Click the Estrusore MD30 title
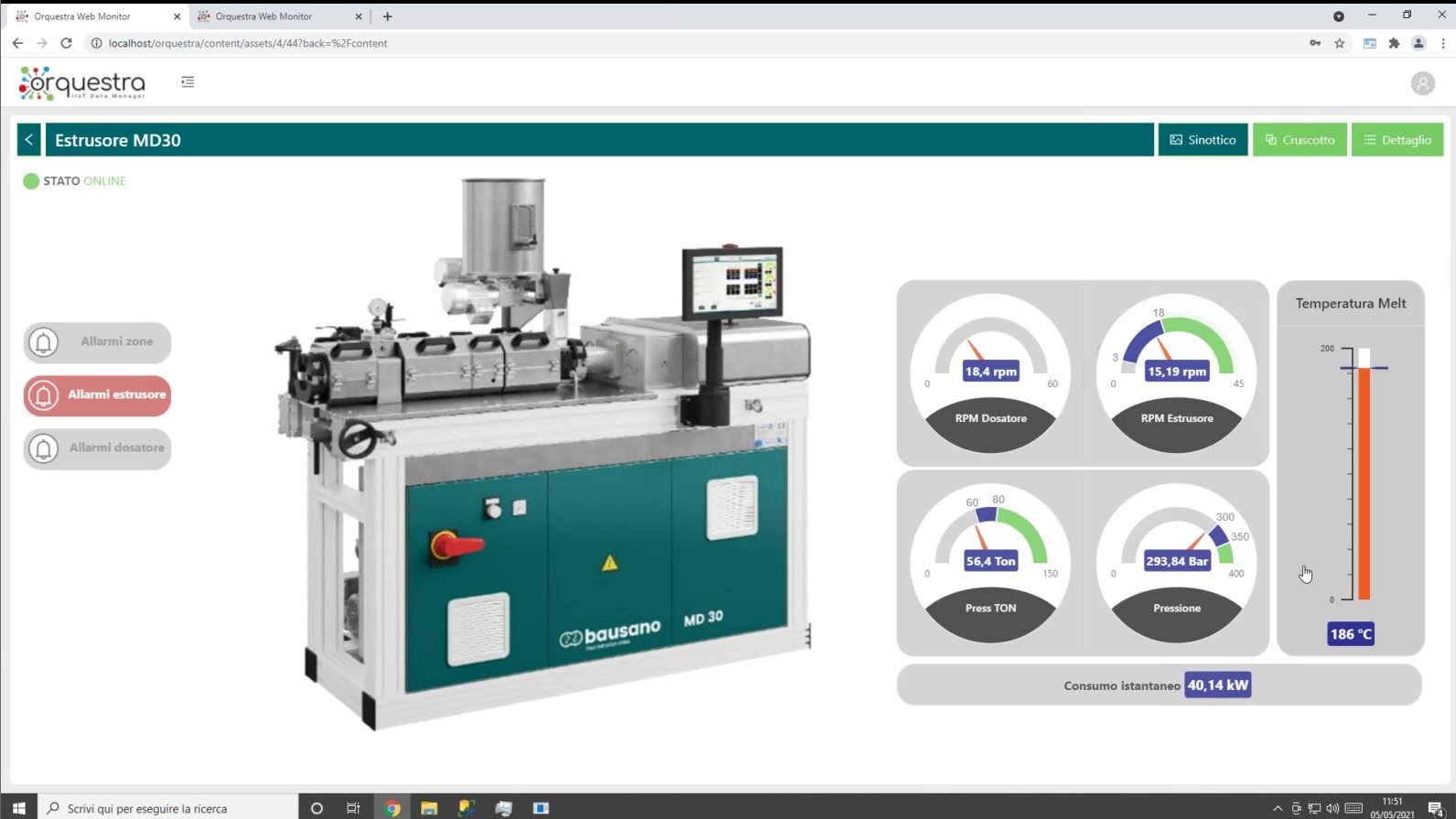The width and height of the screenshot is (1456, 819). 118,140
